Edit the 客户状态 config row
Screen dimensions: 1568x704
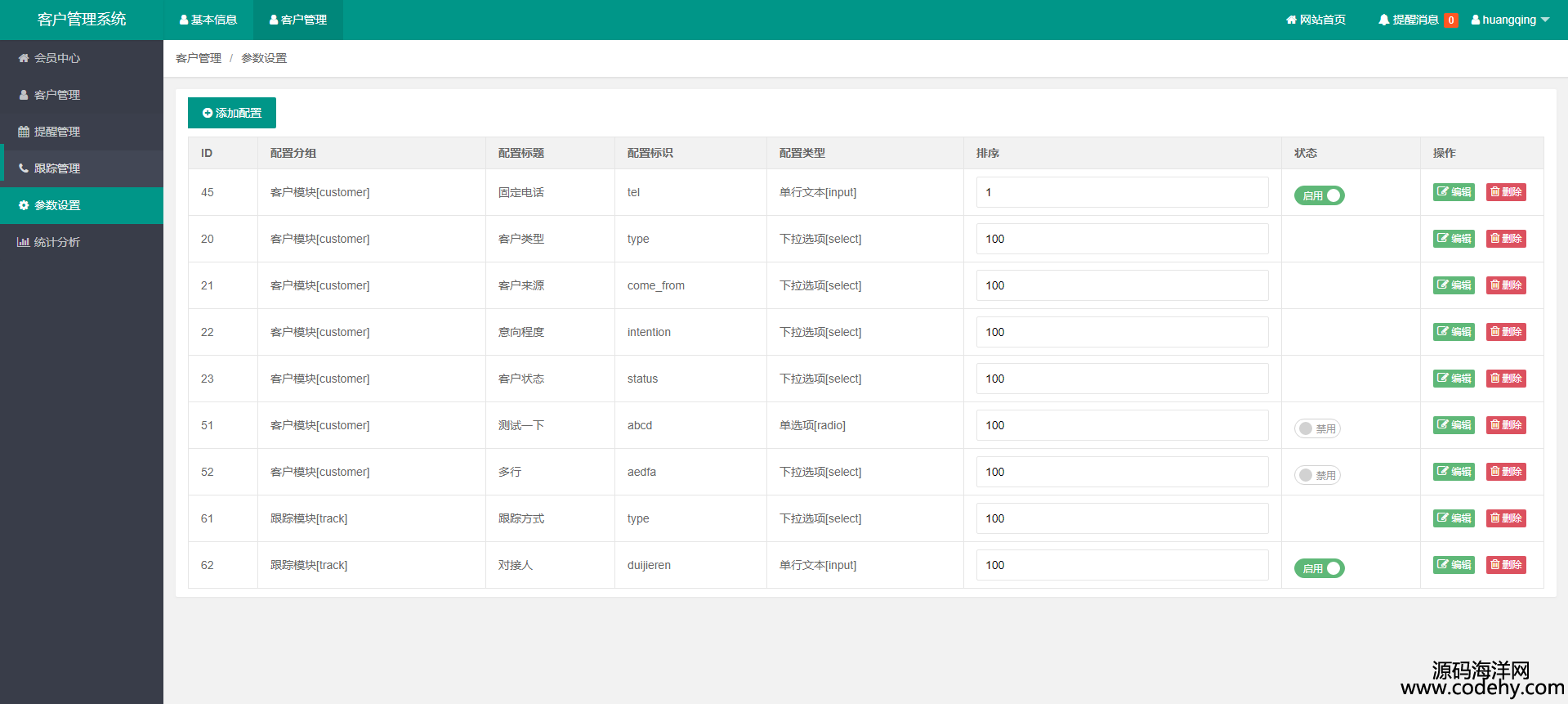pyautogui.click(x=1454, y=379)
